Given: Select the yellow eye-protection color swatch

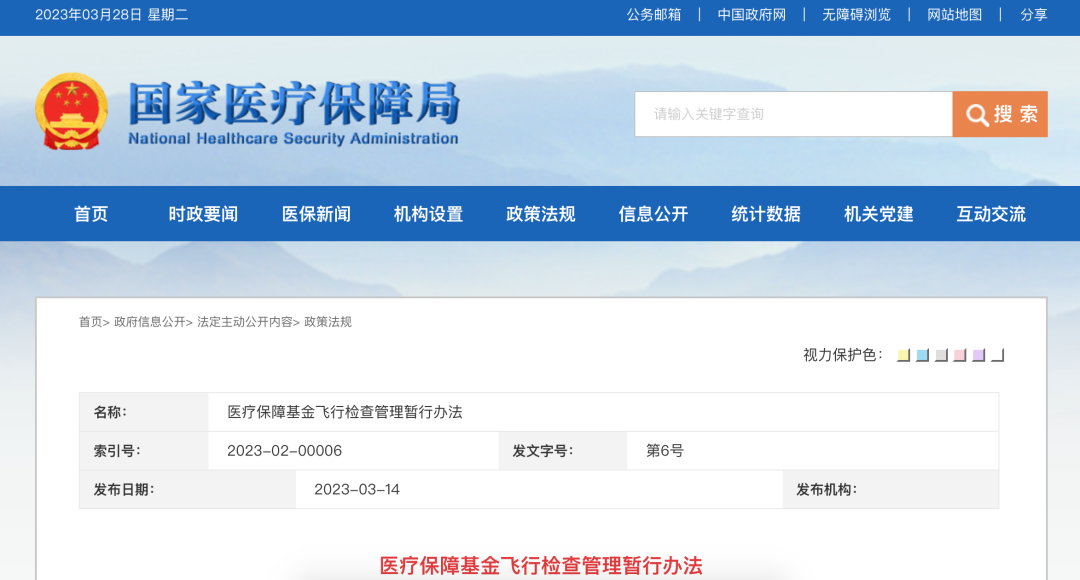Looking at the screenshot, I should pyautogui.click(x=903, y=355).
